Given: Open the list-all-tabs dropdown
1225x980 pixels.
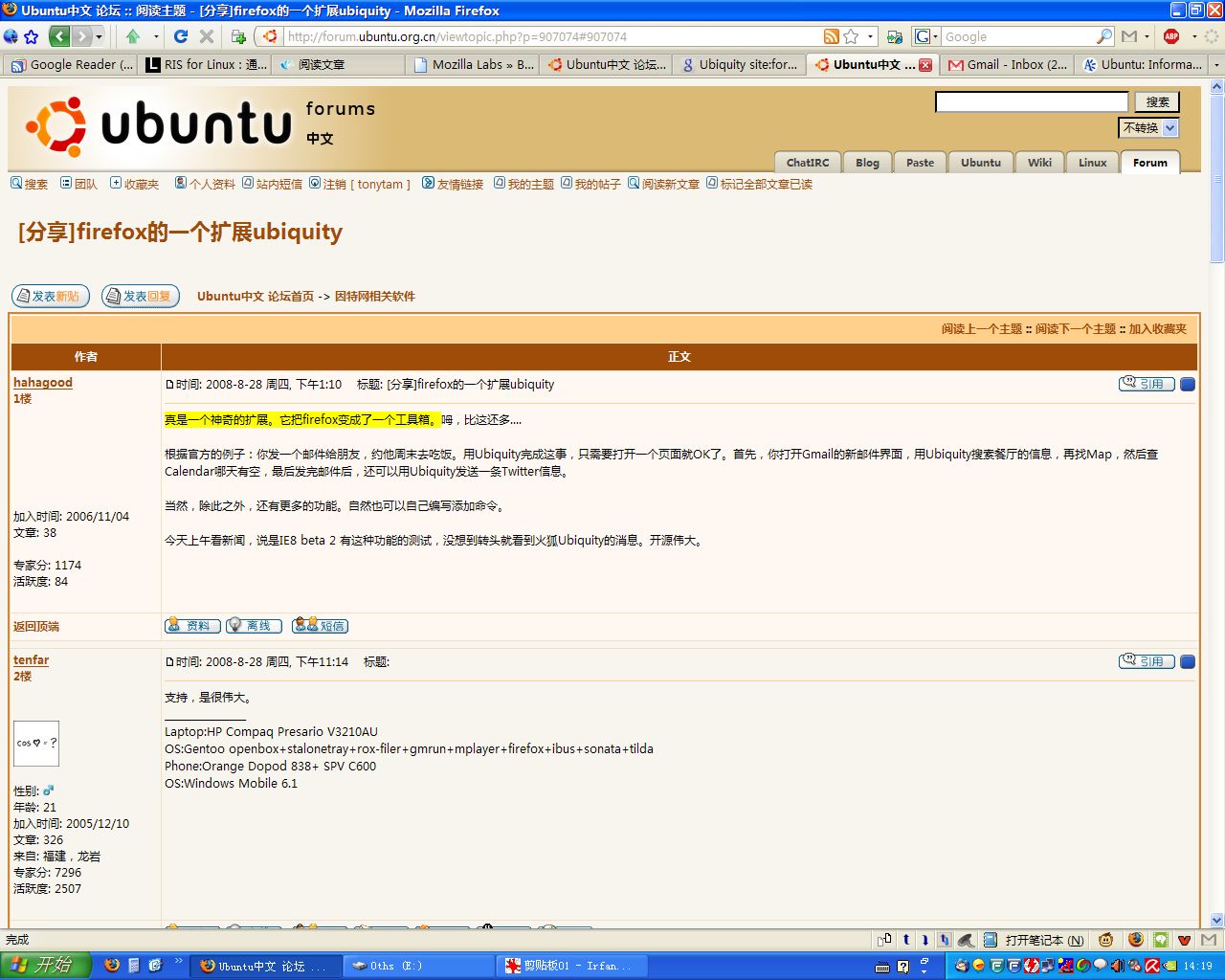Looking at the screenshot, I should coord(1216,65).
